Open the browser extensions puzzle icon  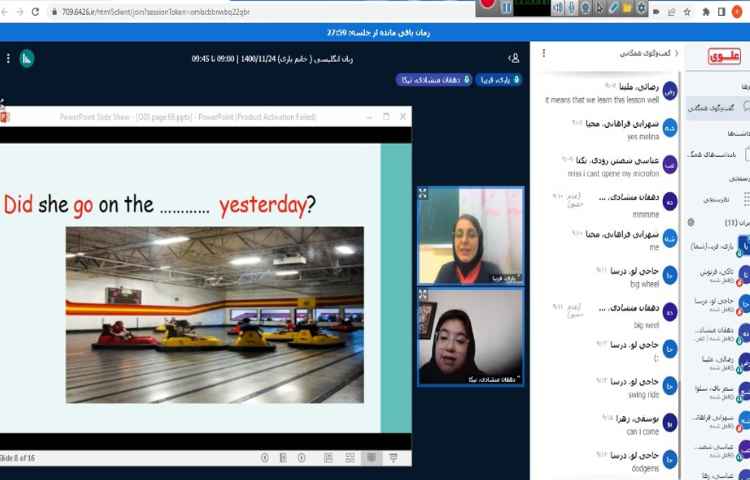[x=706, y=12]
